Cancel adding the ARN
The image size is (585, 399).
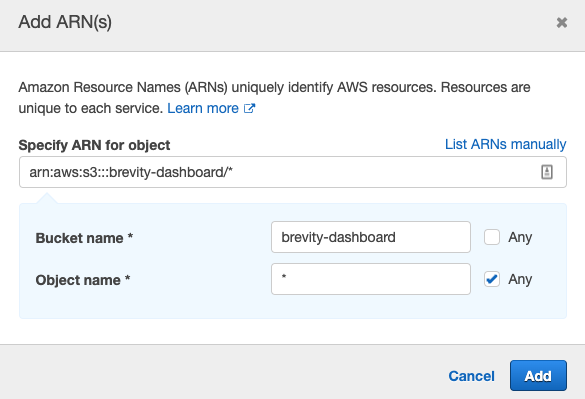pyautogui.click(x=472, y=376)
